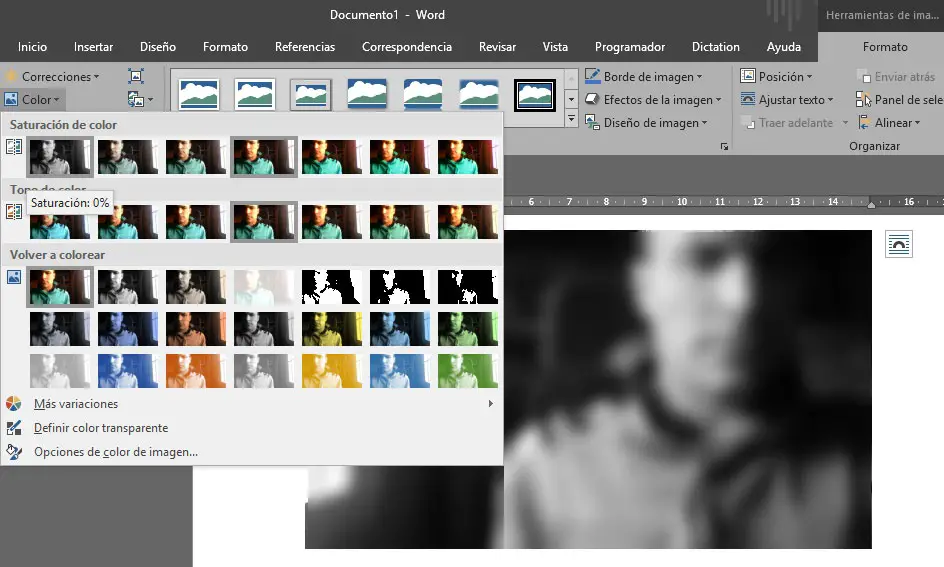Switch to the Inicio tab

tap(33, 47)
